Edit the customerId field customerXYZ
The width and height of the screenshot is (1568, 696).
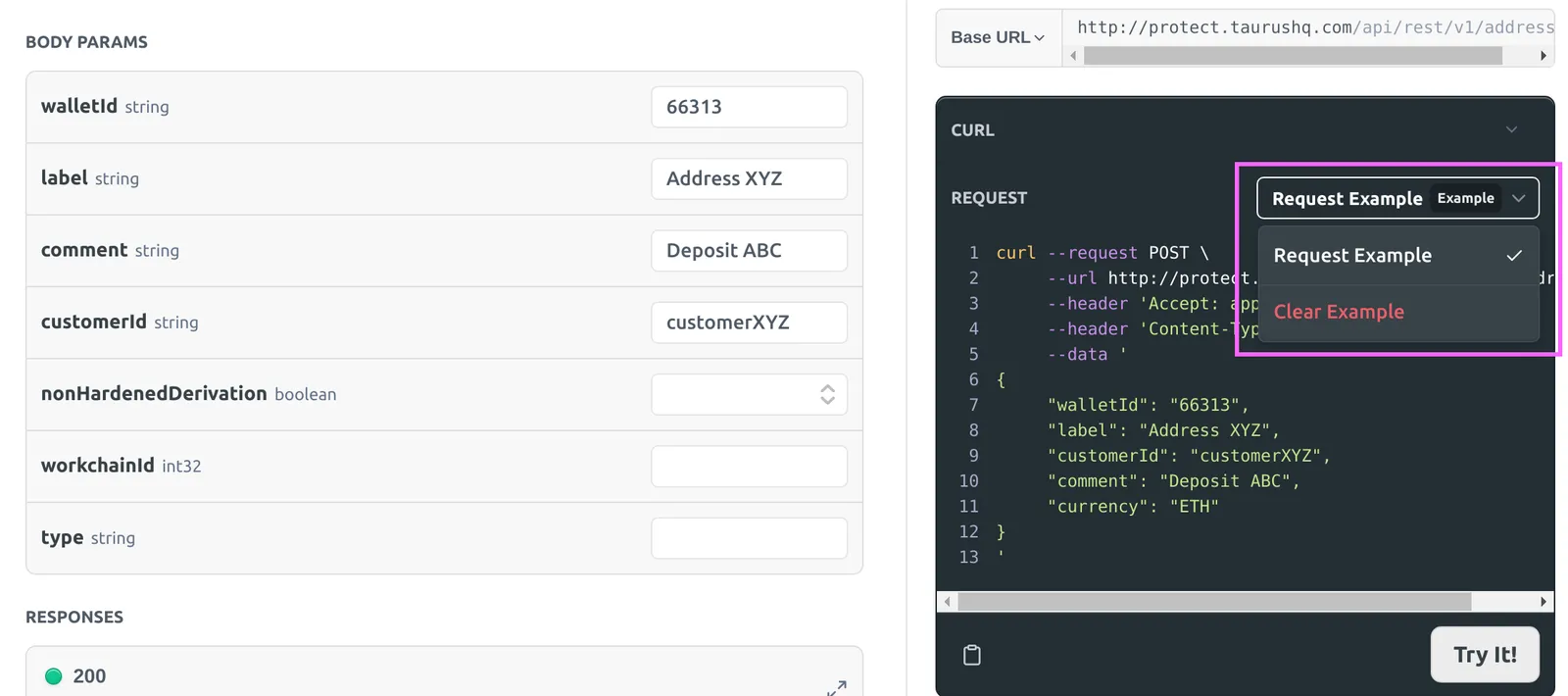click(x=749, y=322)
